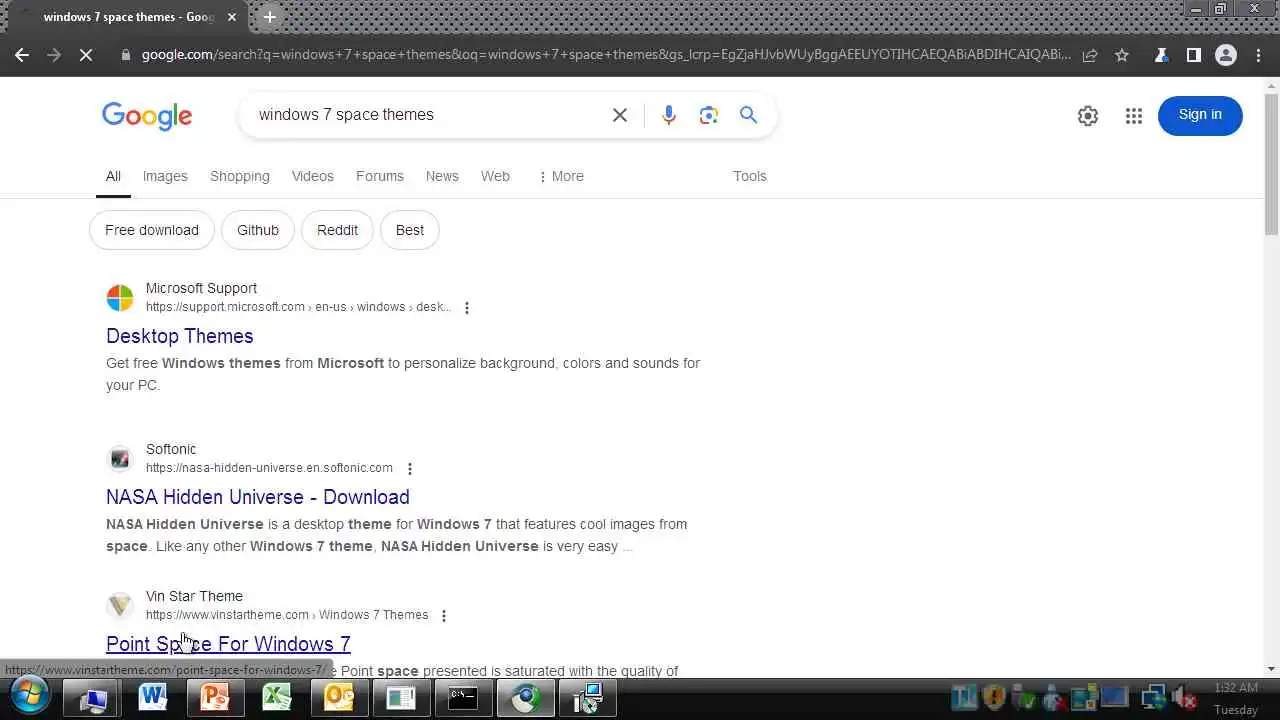Open a new browser tab
Viewport: 1280px width, 720px height.
[269, 17]
